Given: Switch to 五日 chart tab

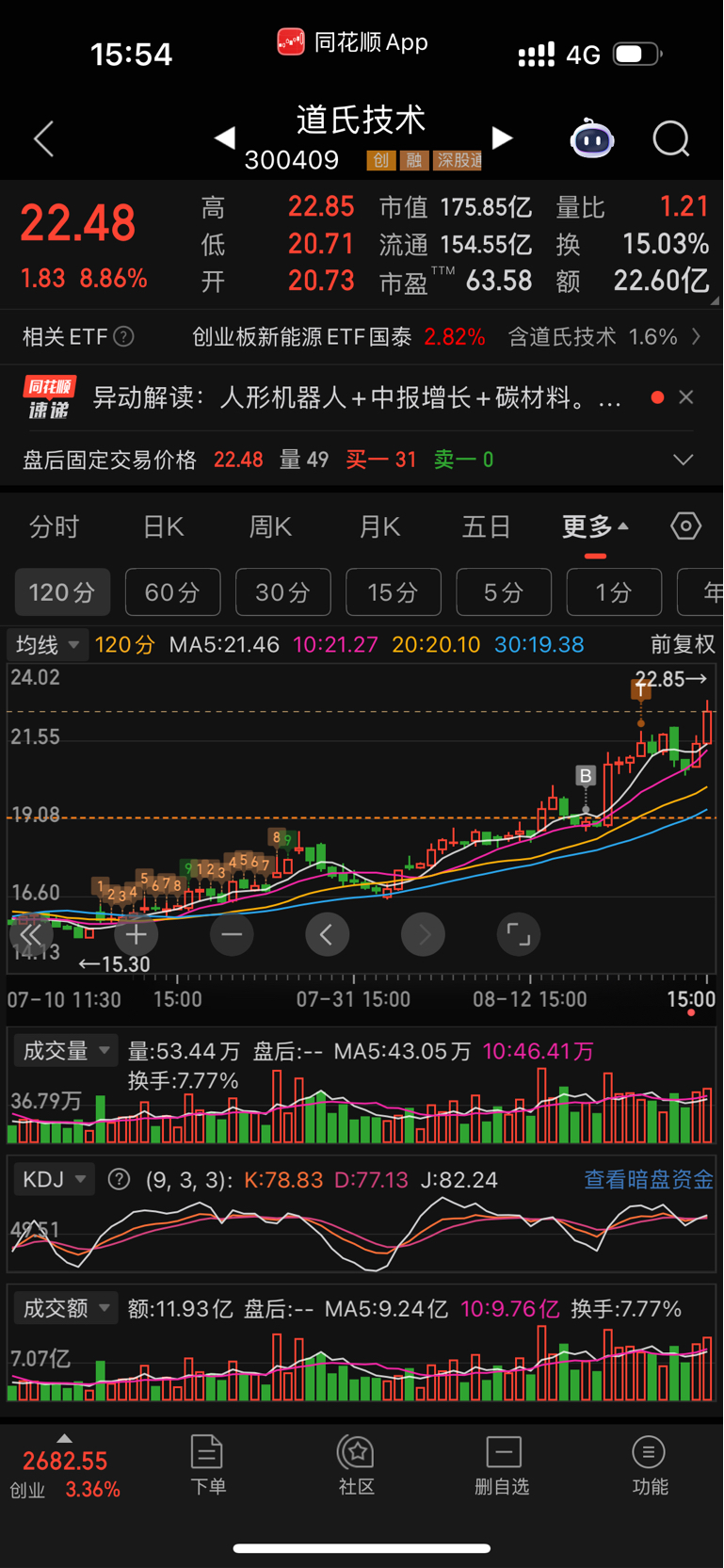Looking at the screenshot, I should point(487,526).
